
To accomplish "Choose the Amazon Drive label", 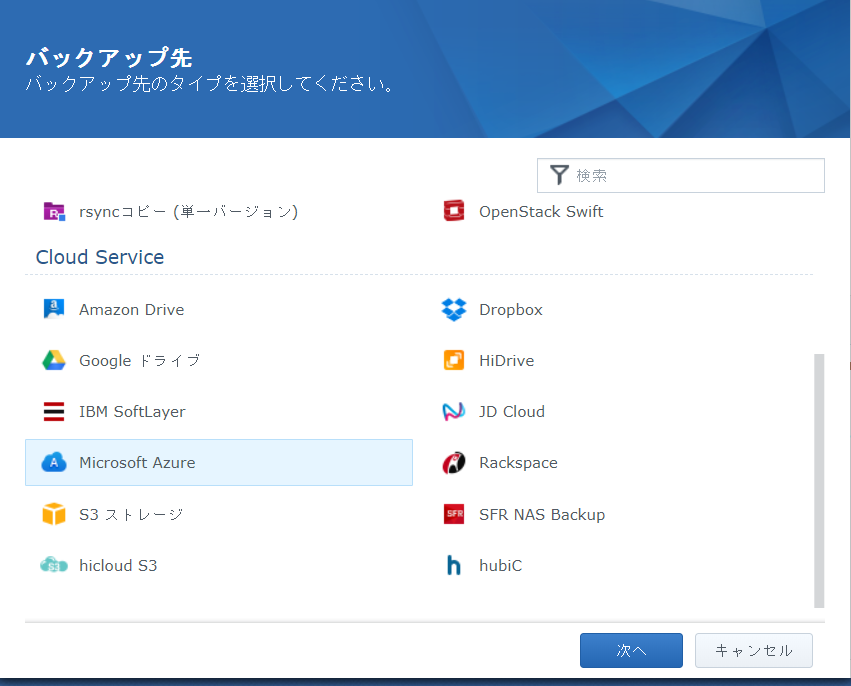I will [132, 309].
